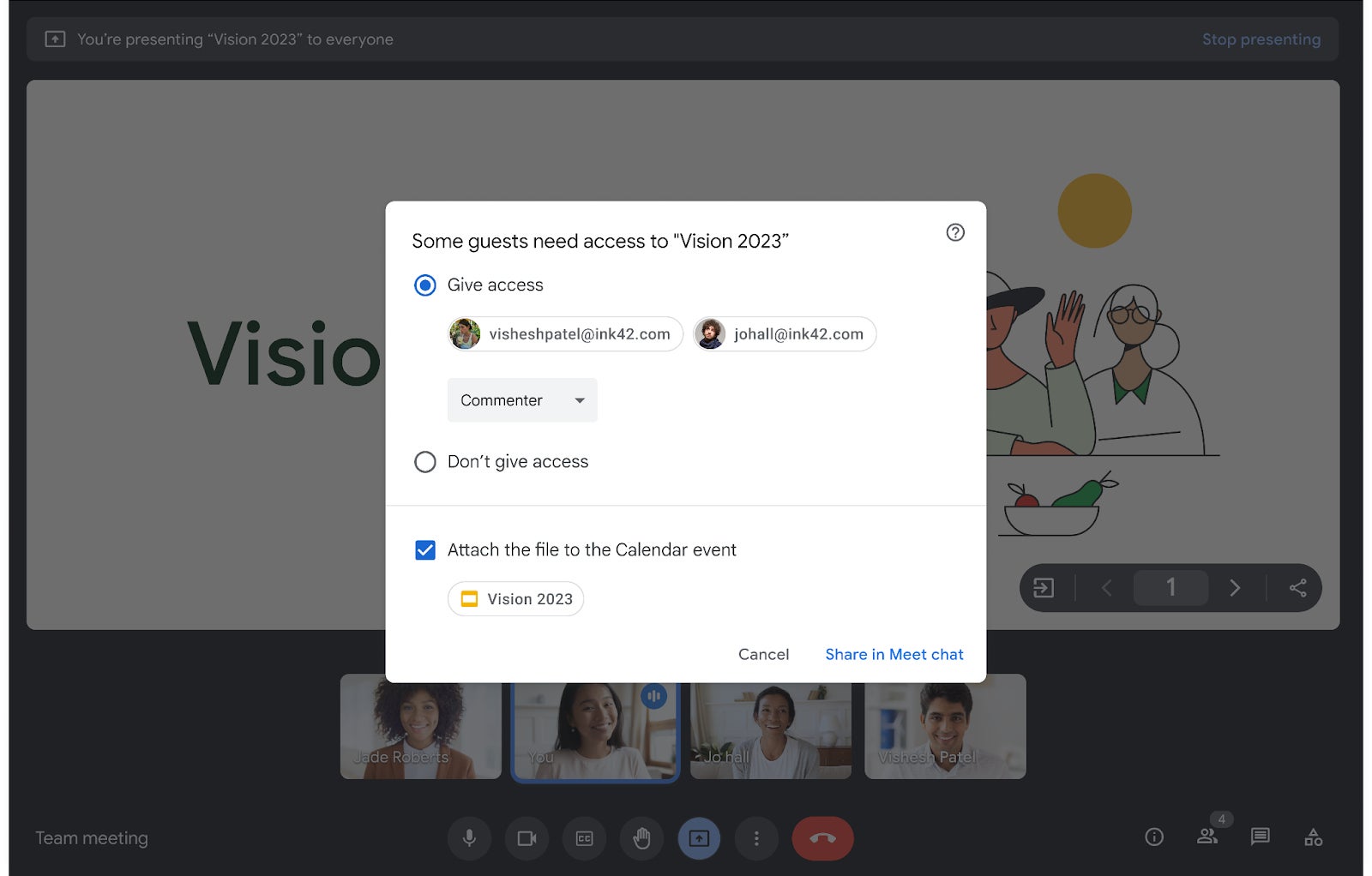Viewport: 1372px width, 876px height.
Task: Open more options menu
Action: point(756,837)
